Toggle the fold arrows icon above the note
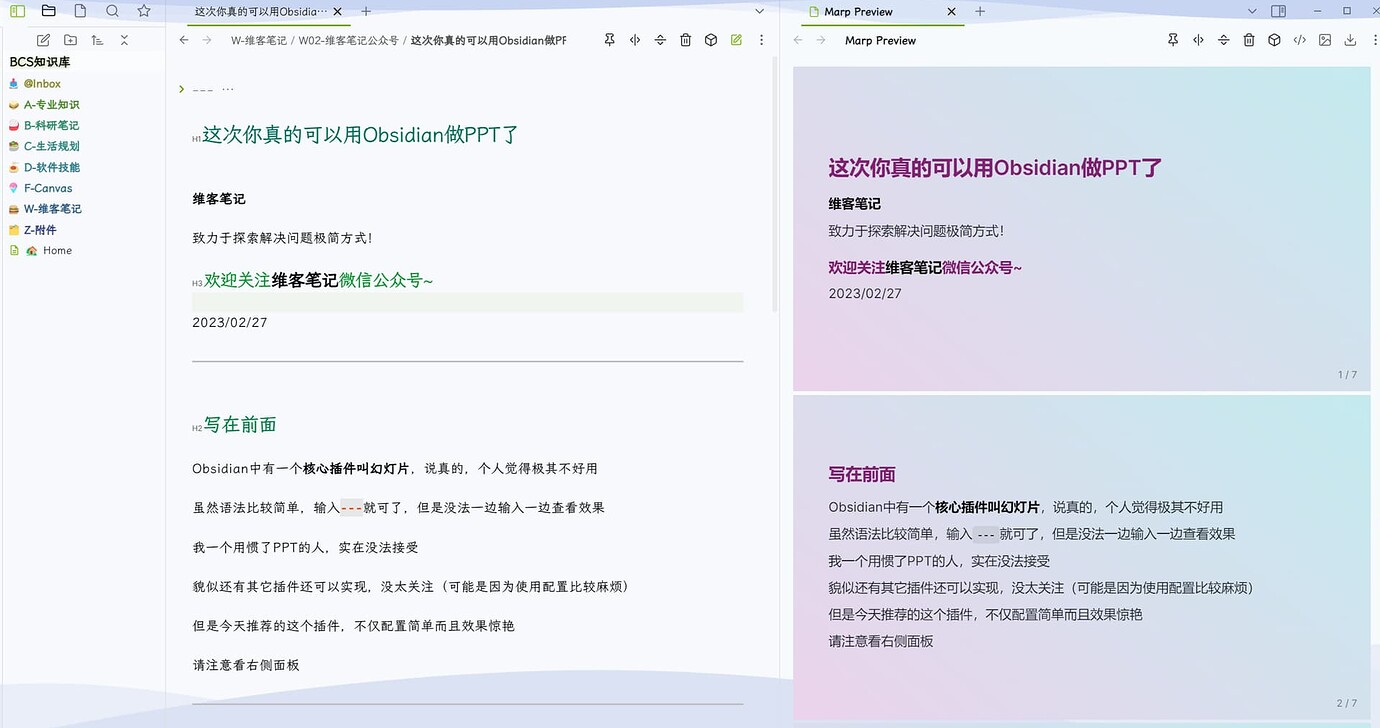The image size is (1380, 728). click(x=659, y=40)
